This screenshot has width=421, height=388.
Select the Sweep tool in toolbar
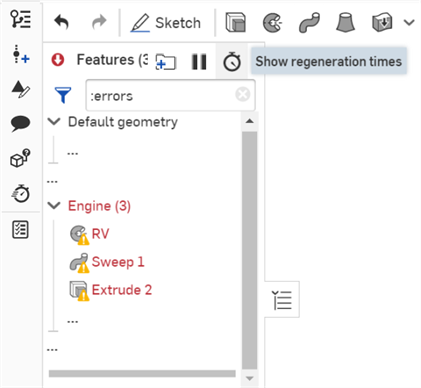(309, 23)
